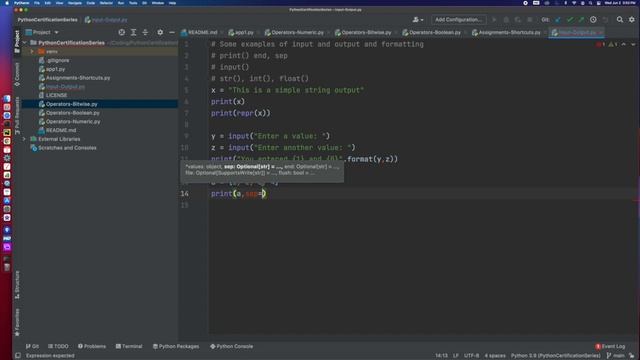Open Spotlight search in macOS menu bar
640x360 pixels.
[590, 3]
